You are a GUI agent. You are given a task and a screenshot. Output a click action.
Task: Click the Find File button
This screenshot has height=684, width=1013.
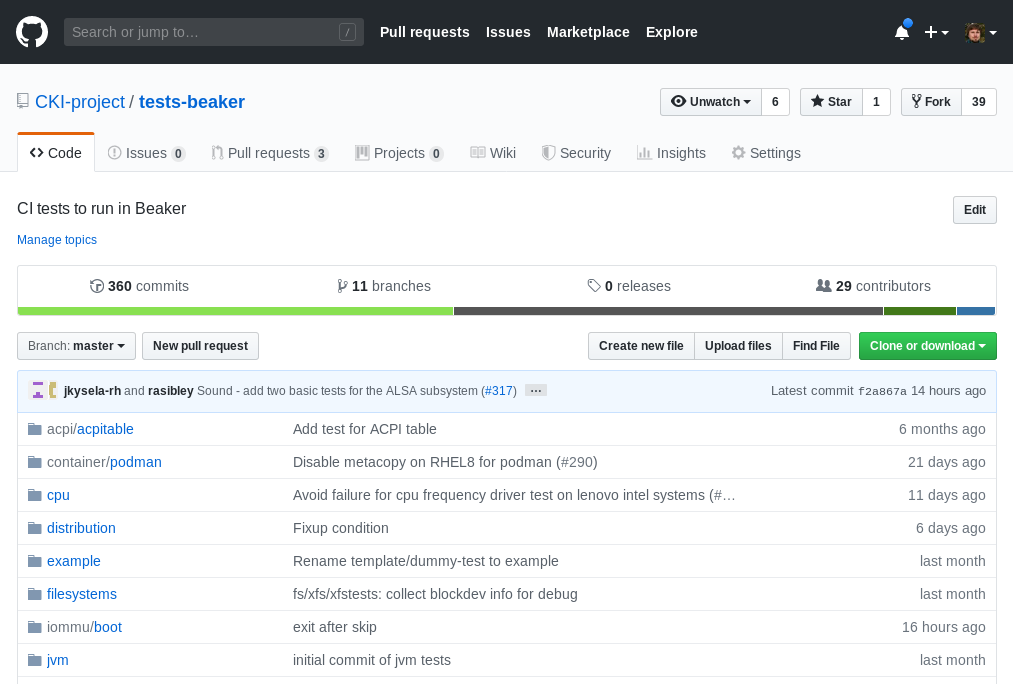point(816,346)
